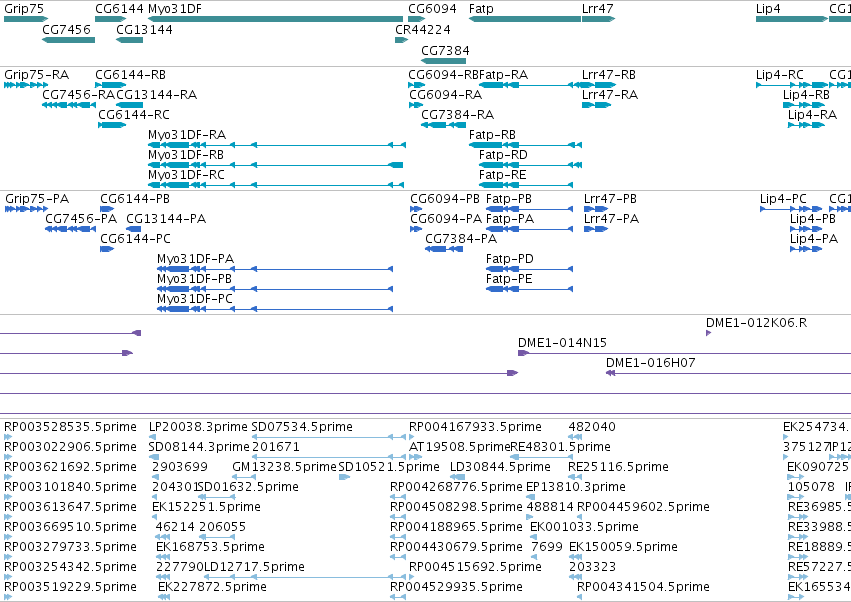Click the GM13238.5prime EST label
The height and width of the screenshot is (602, 851).
click(x=284, y=467)
